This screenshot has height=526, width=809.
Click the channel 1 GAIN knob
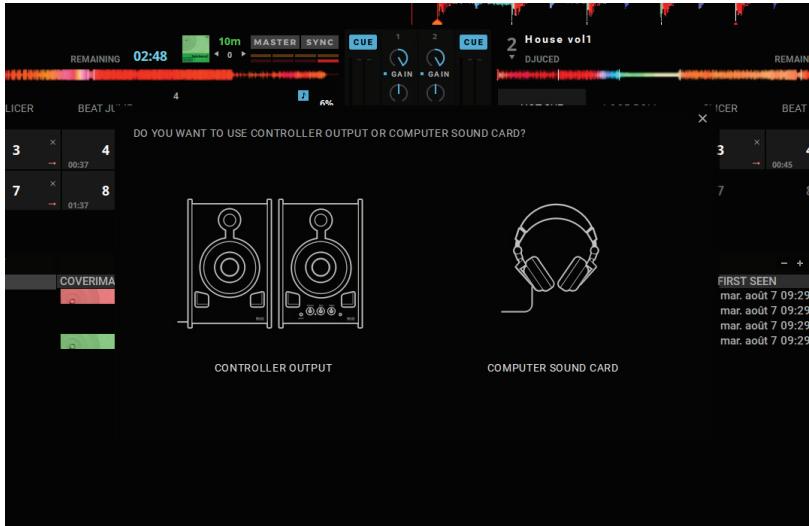[398, 58]
